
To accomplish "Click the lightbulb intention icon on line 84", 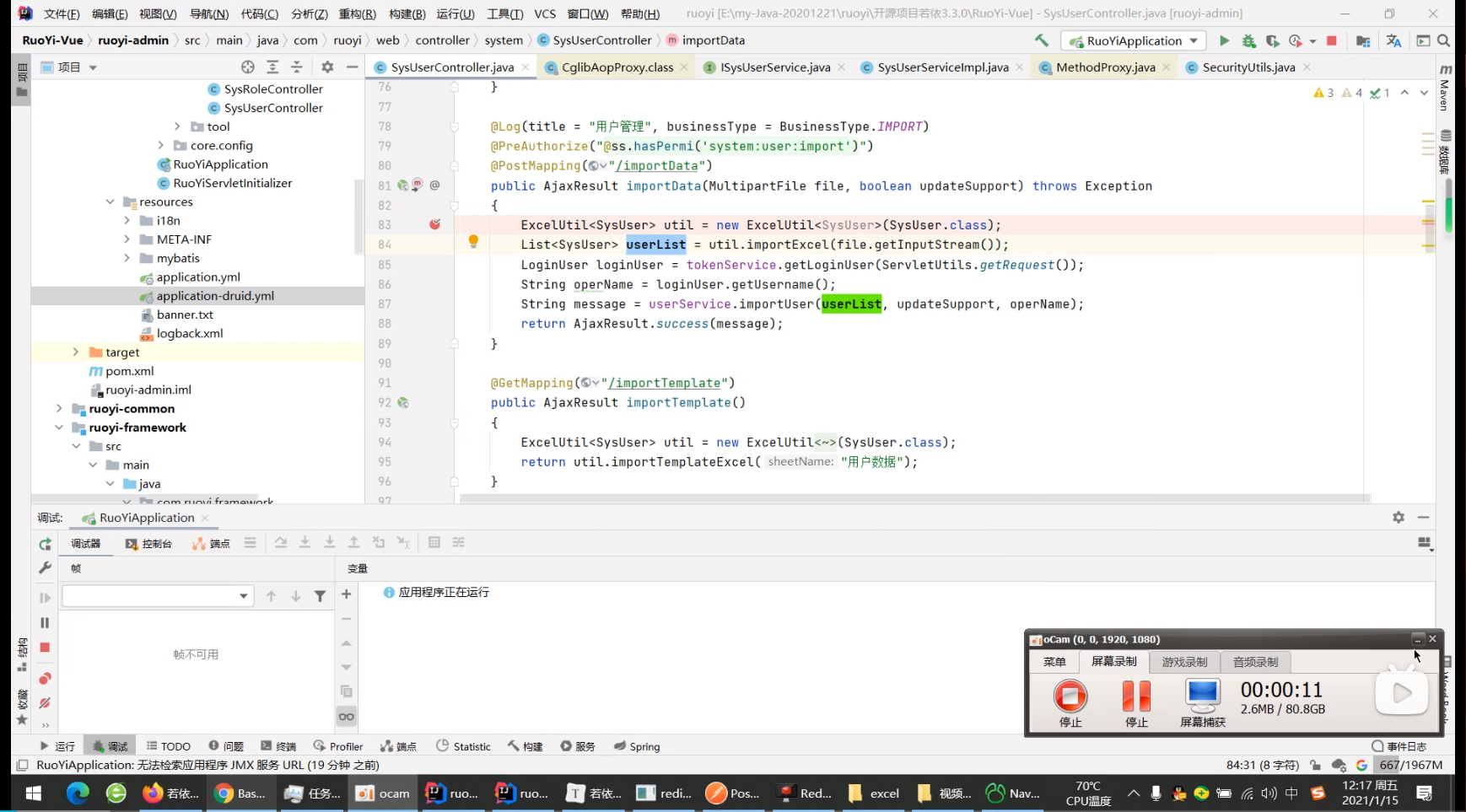I will coord(473,242).
